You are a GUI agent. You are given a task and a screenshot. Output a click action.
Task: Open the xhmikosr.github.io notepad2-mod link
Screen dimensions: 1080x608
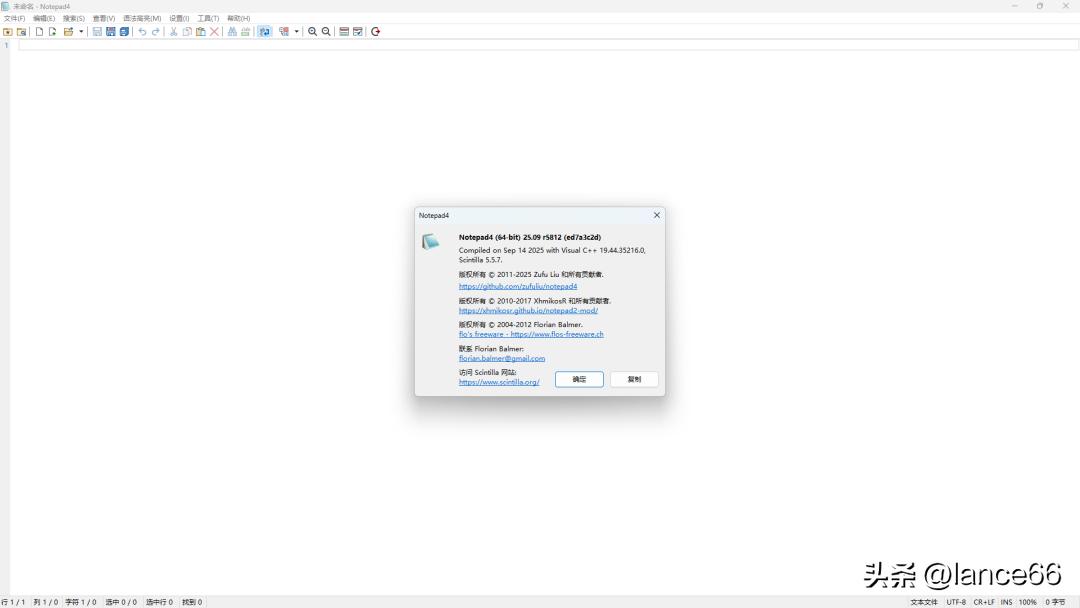coord(528,311)
